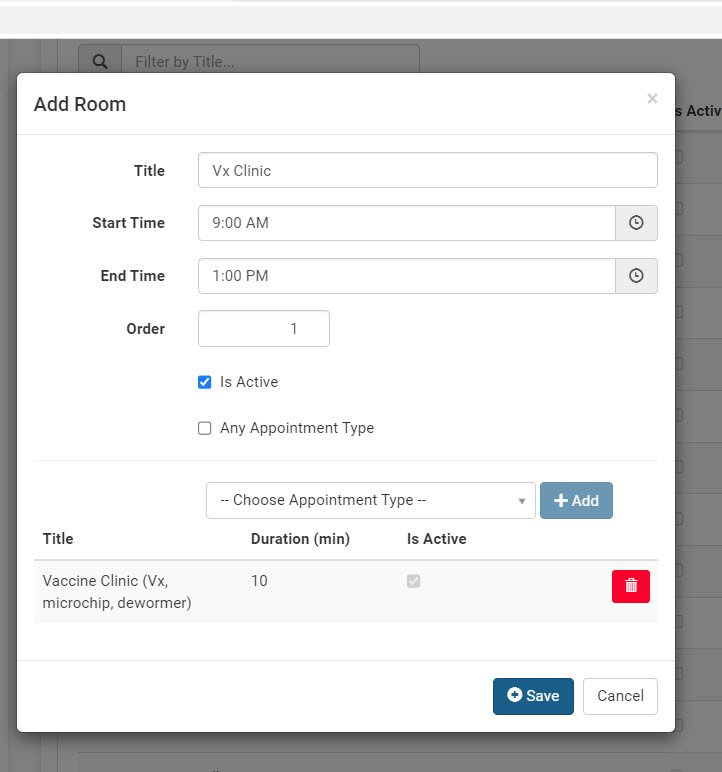Viewport: 722px width, 772px height.
Task: Click the search magnifier icon
Action: click(100, 62)
